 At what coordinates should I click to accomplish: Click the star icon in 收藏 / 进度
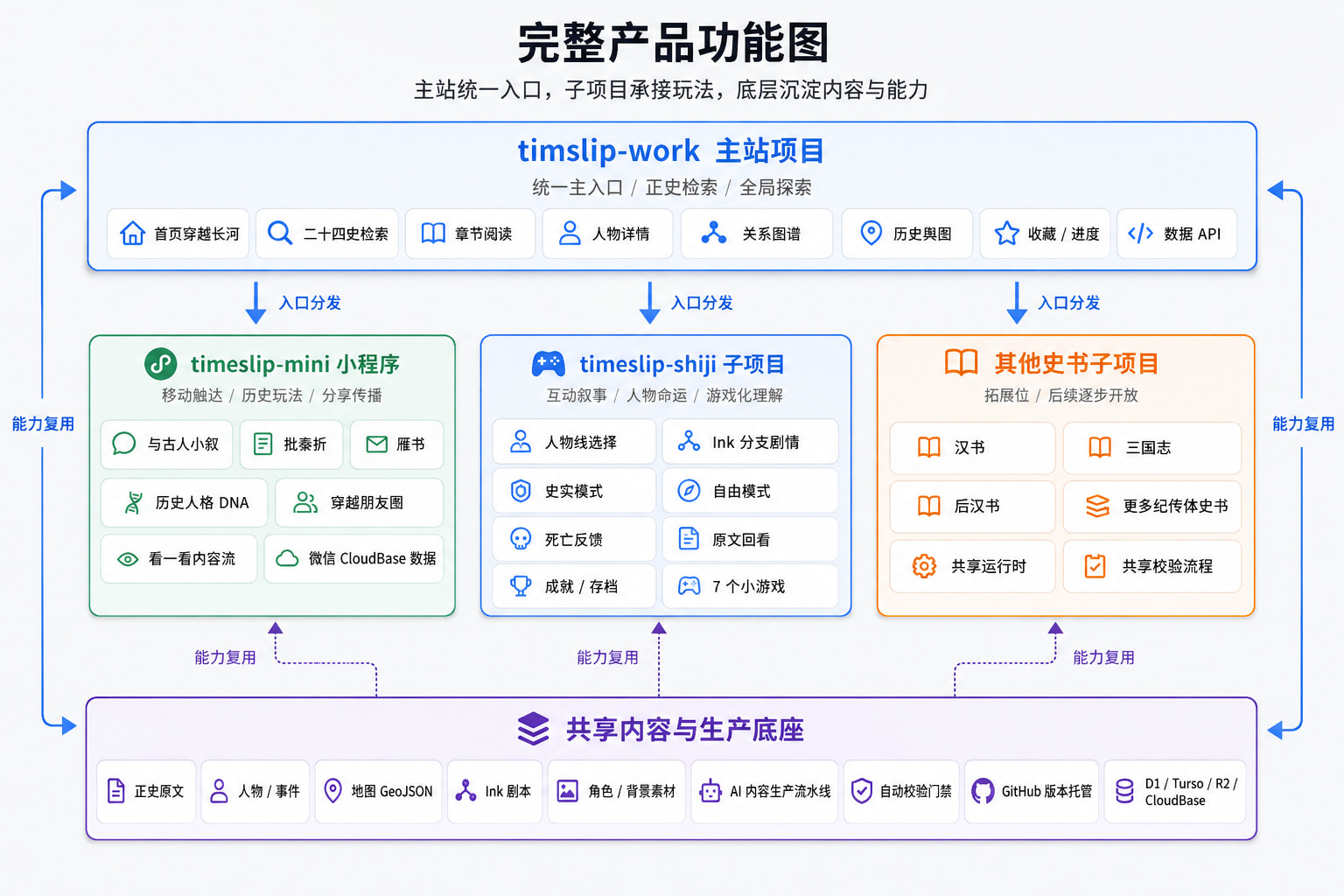pos(1007,234)
